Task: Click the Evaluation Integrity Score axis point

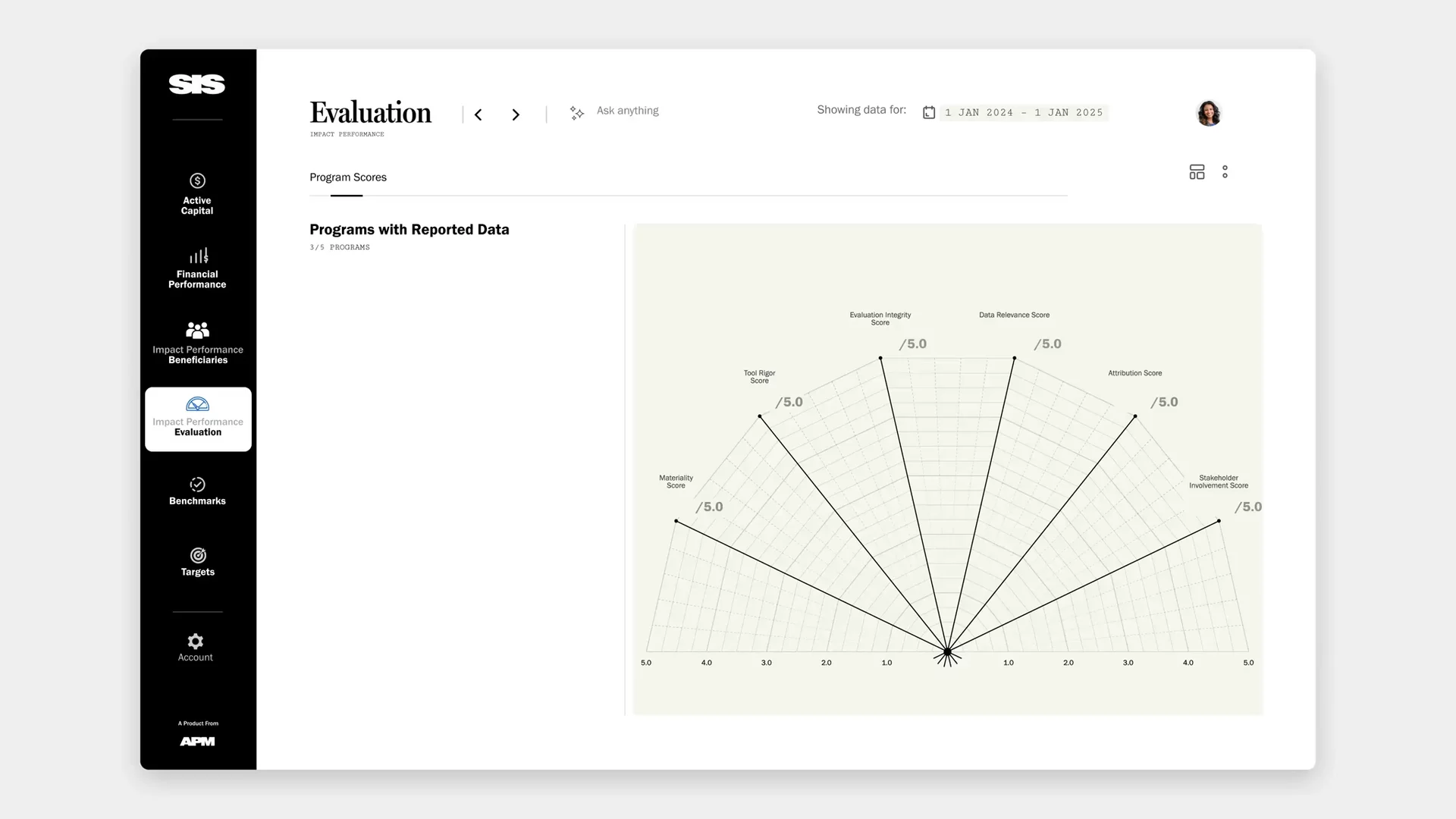Action: click(x=880, y=358)
